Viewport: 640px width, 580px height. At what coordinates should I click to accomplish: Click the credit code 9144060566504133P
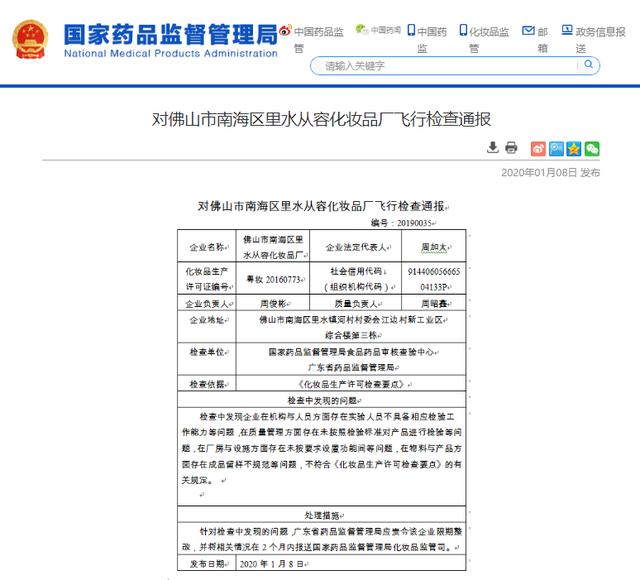point(434,279)
